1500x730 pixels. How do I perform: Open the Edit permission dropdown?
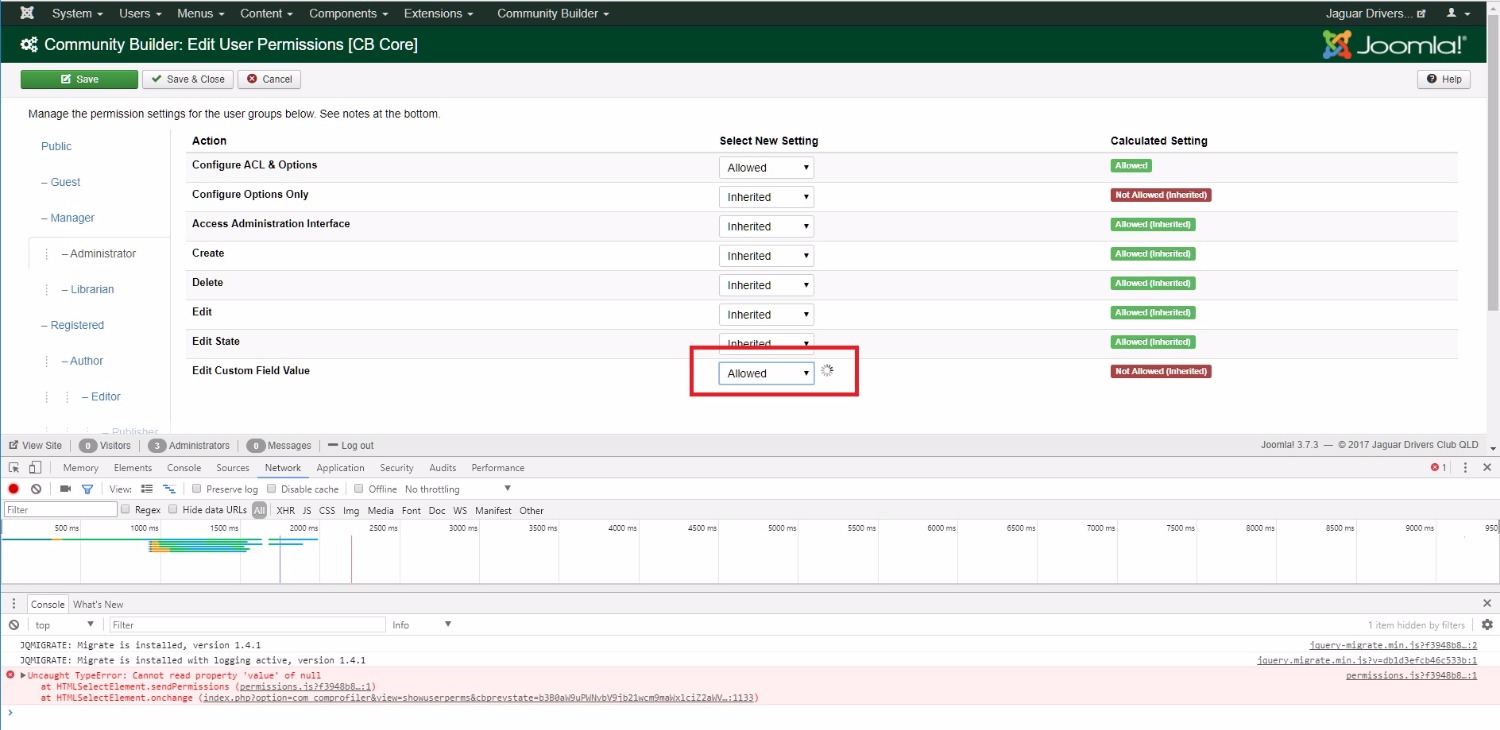pos(766,314)
